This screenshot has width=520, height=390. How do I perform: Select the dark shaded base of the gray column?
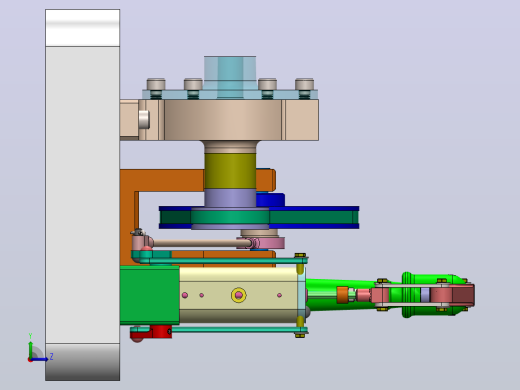click(x=83, y=362)
